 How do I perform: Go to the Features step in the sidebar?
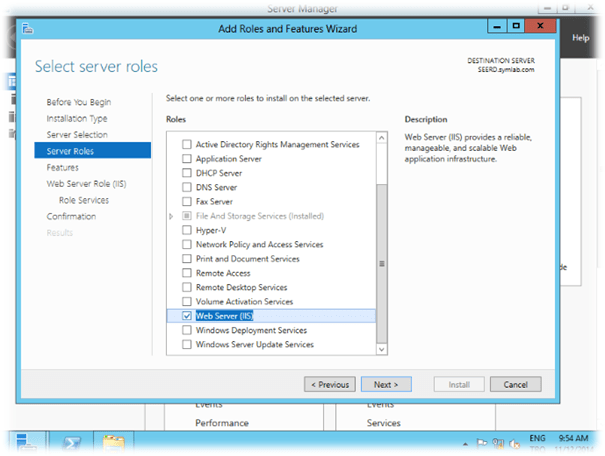pos(62,167)
